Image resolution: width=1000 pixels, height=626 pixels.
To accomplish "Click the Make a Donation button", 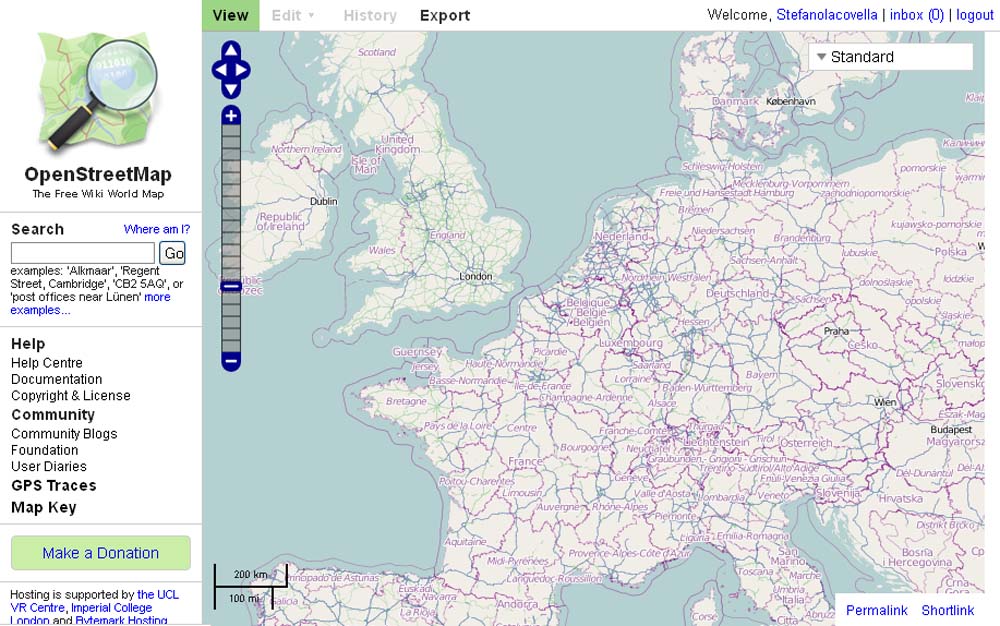I will (101, 553).
